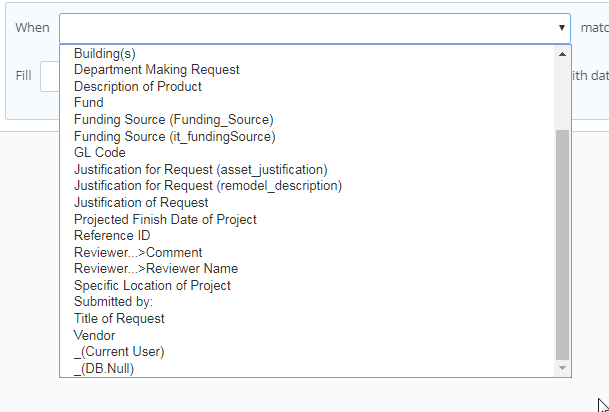This screenshot has height=412, width=609.
Task: Expand the When dropdown arrow
Action: coord(562,28)
